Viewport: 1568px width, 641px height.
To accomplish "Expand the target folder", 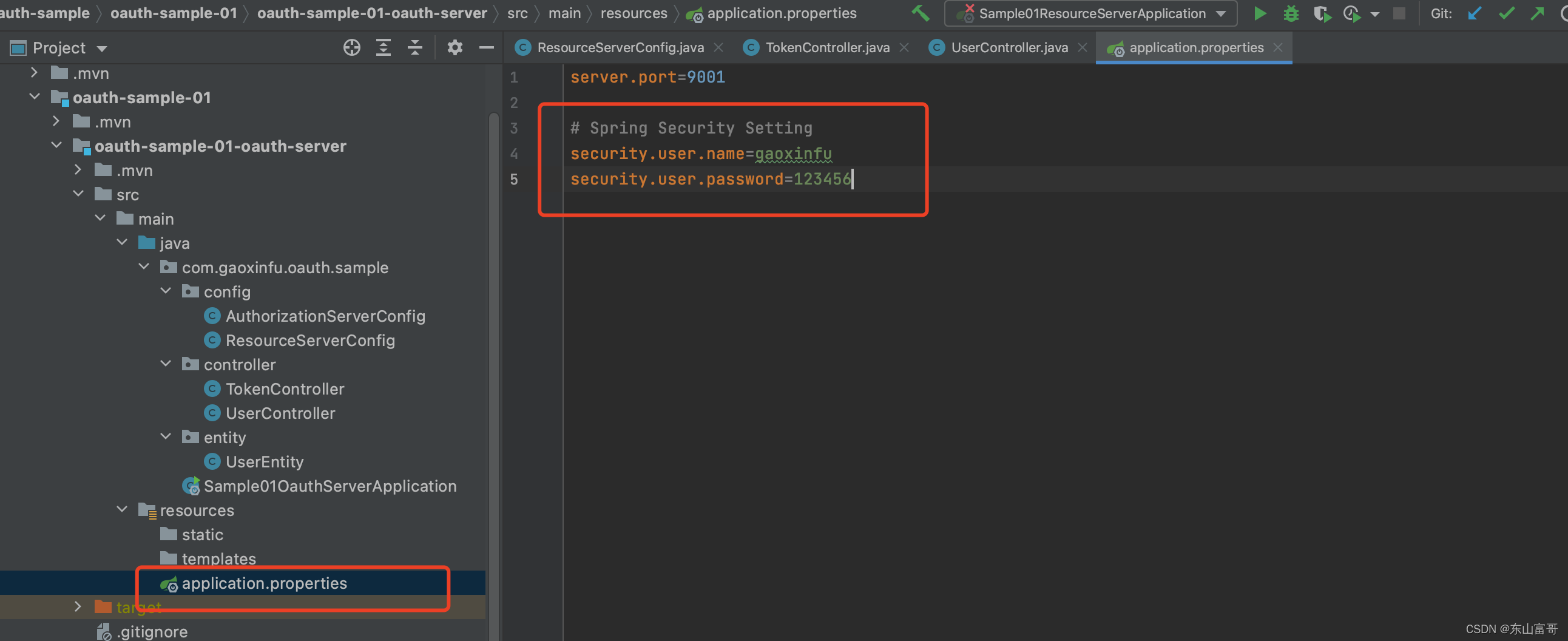I will (77, 607).
